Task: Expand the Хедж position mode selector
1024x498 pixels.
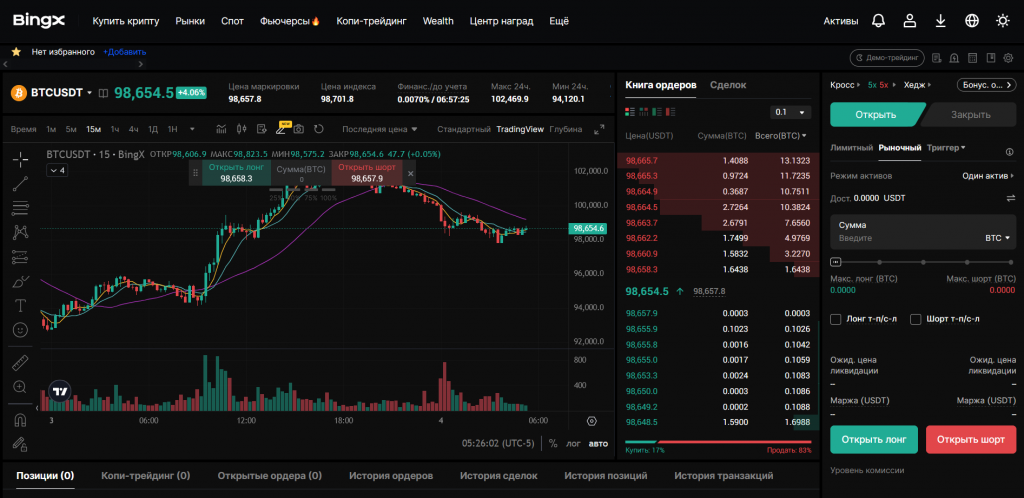Action: coord(918,85)
